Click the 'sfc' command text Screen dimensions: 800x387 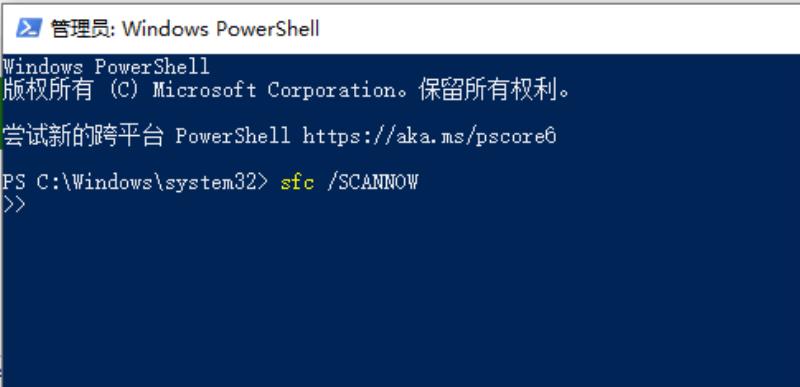point(297,182)
